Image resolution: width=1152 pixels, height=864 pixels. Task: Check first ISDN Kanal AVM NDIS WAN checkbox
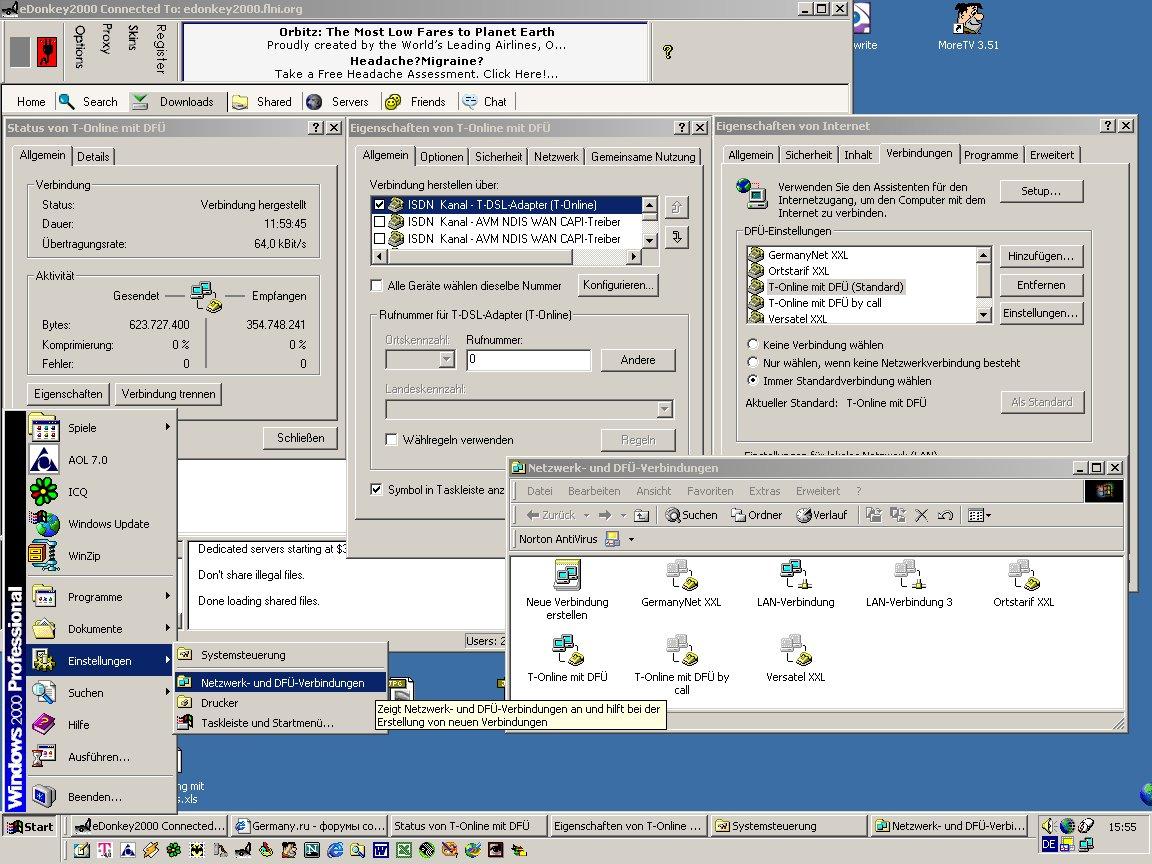coord(379,221)
